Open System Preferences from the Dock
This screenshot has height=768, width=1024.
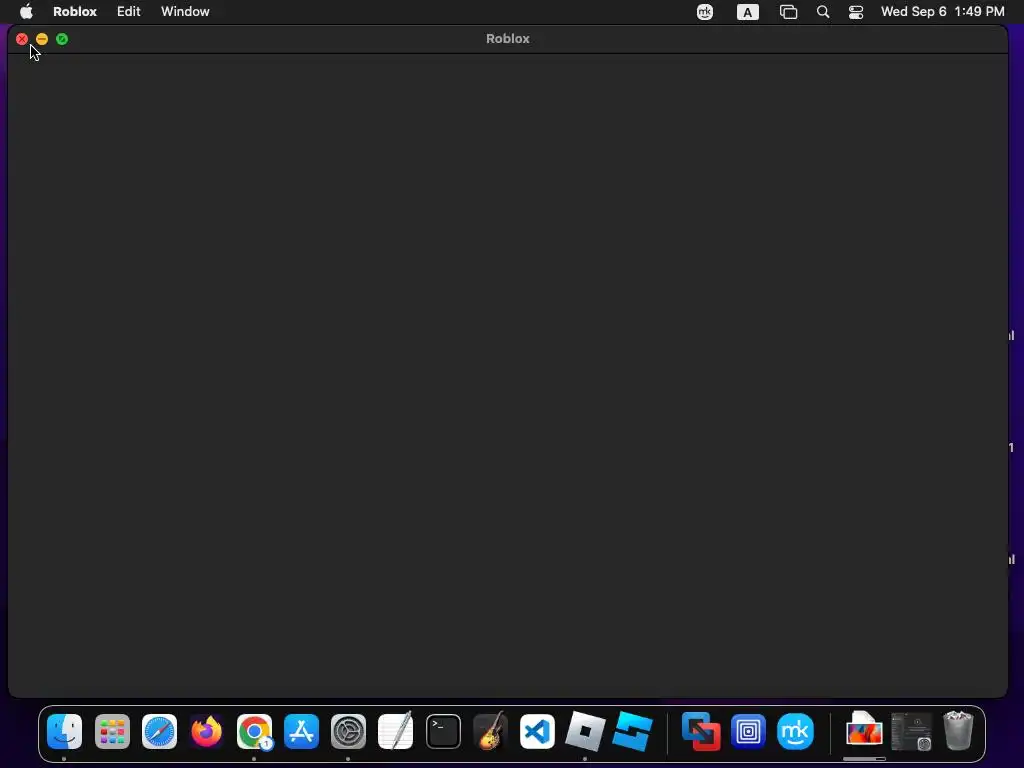[348, 731]
